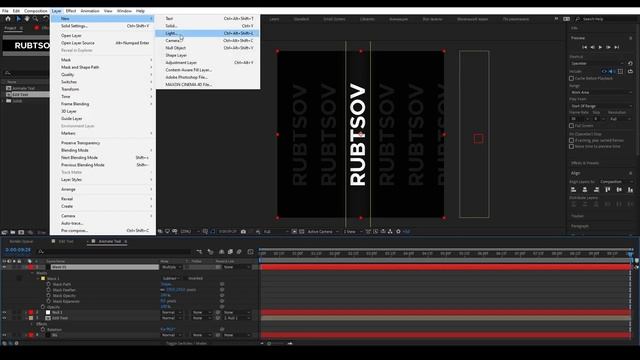Open the preview Shortcut dropdown

click(597, 64)
